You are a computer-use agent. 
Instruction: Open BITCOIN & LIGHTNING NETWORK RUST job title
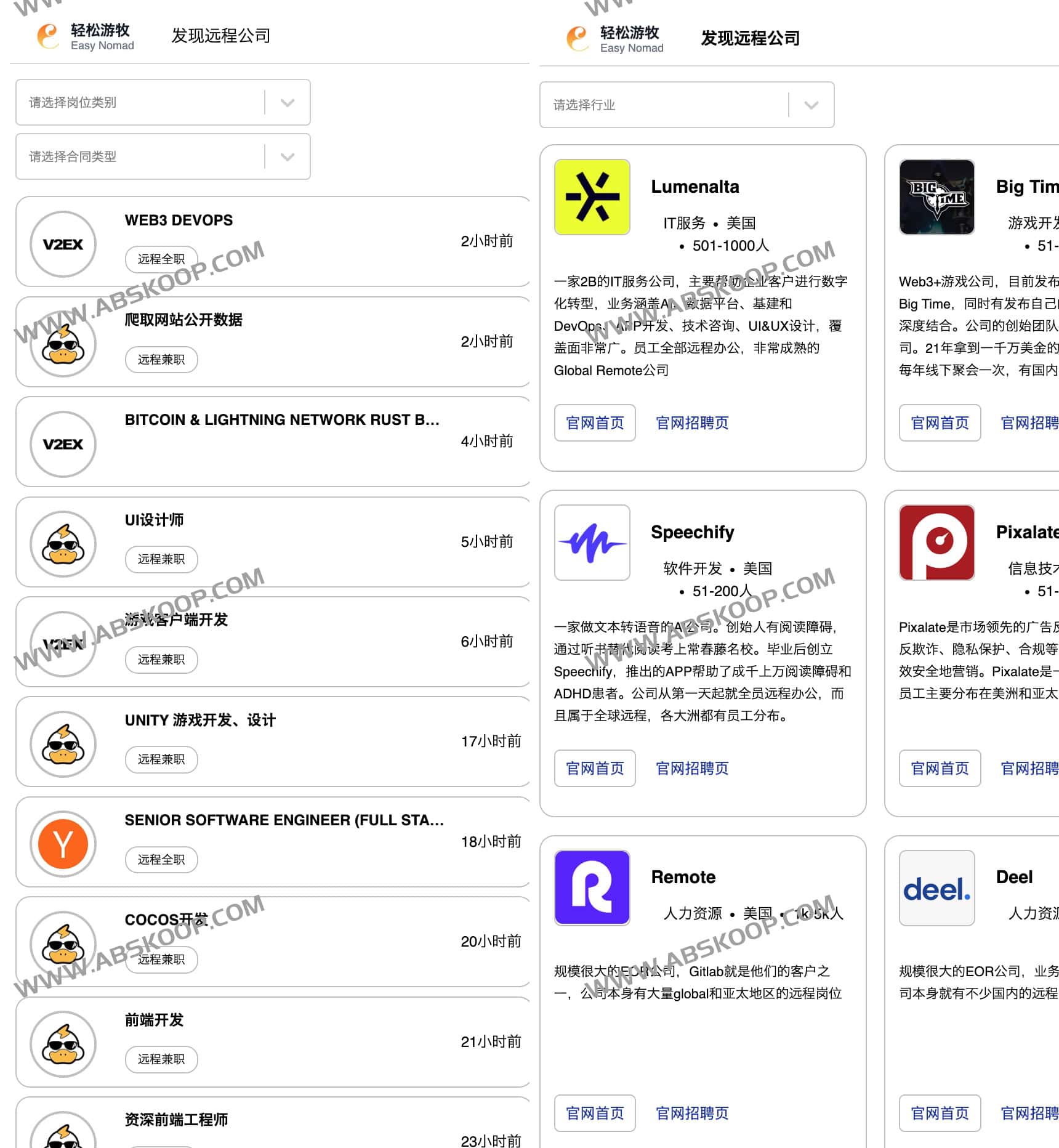(x=282, y=420)
